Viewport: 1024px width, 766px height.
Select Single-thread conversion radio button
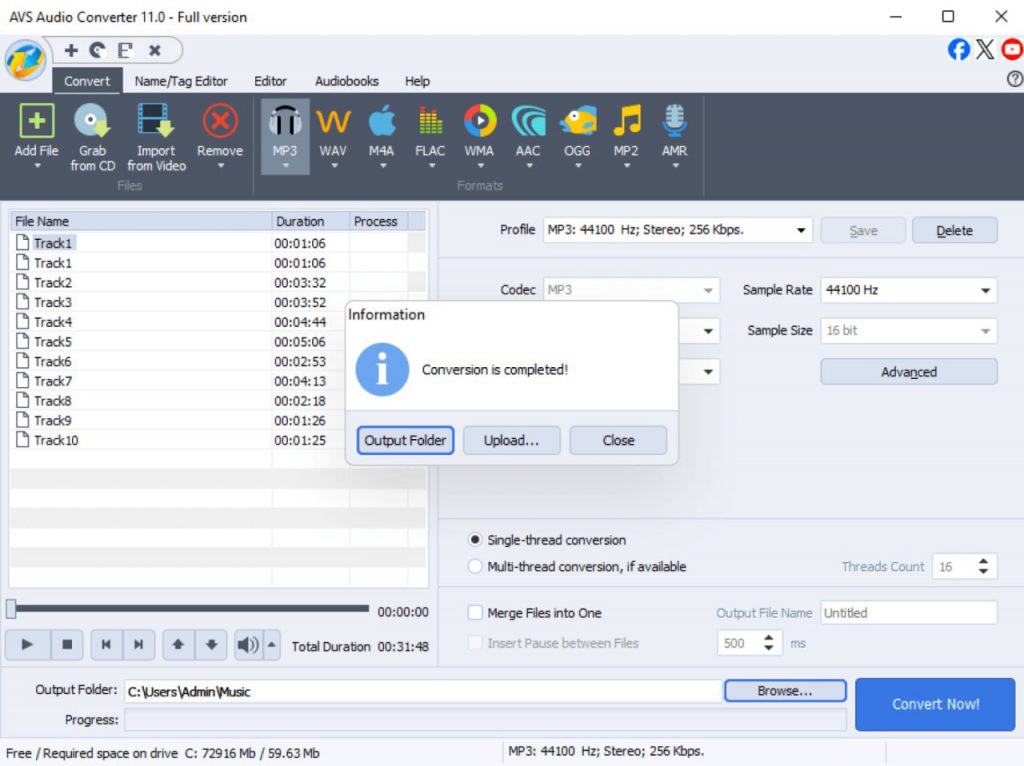(476, 540)
